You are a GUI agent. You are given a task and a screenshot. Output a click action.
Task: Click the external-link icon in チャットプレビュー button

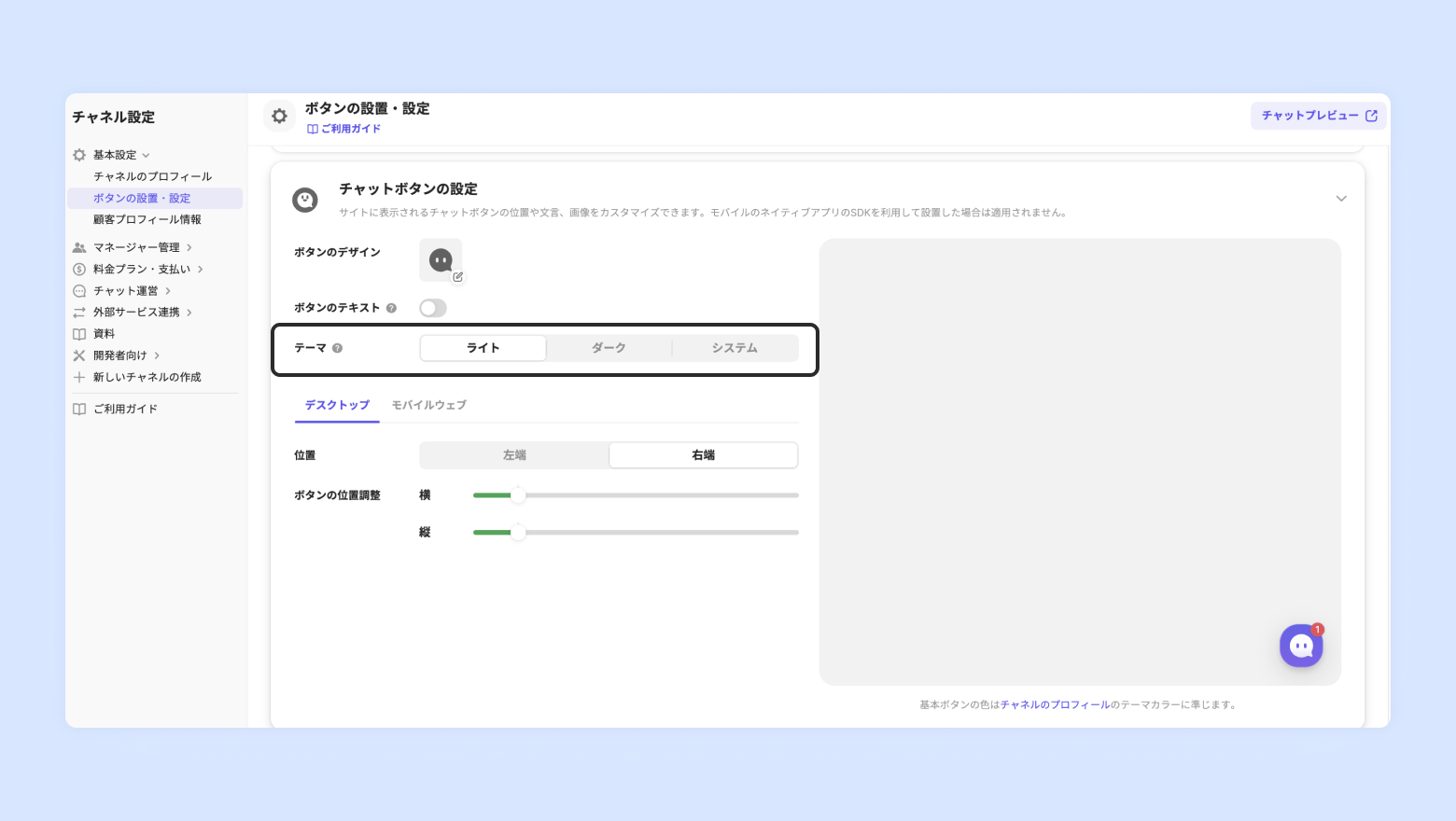click(1371, 116)
